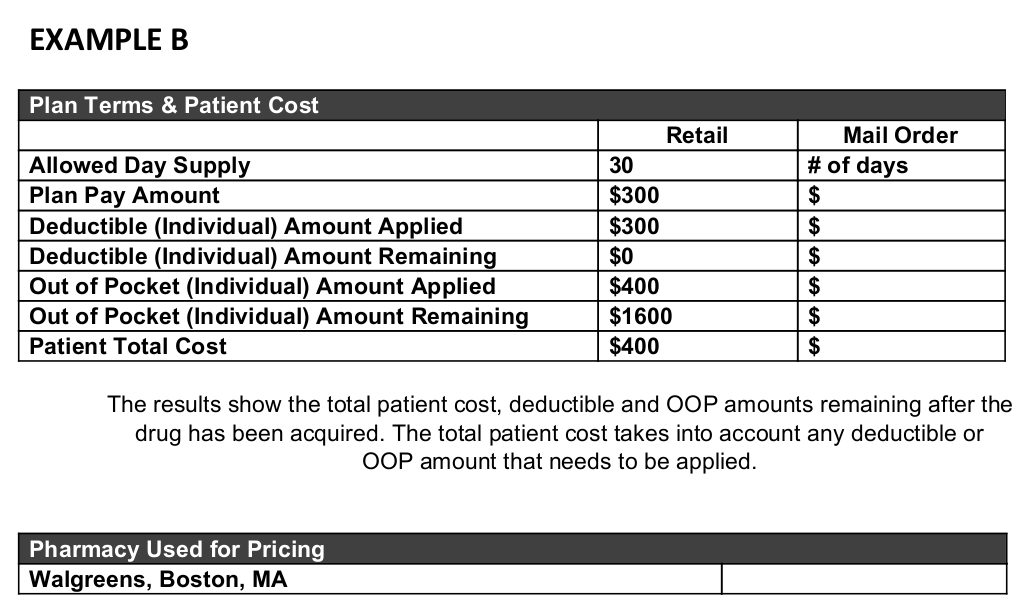Screen dimensions: 1026x612
Task: Click the retail day supply value 30
Action: pyautogui.click(x=621, y=166)
